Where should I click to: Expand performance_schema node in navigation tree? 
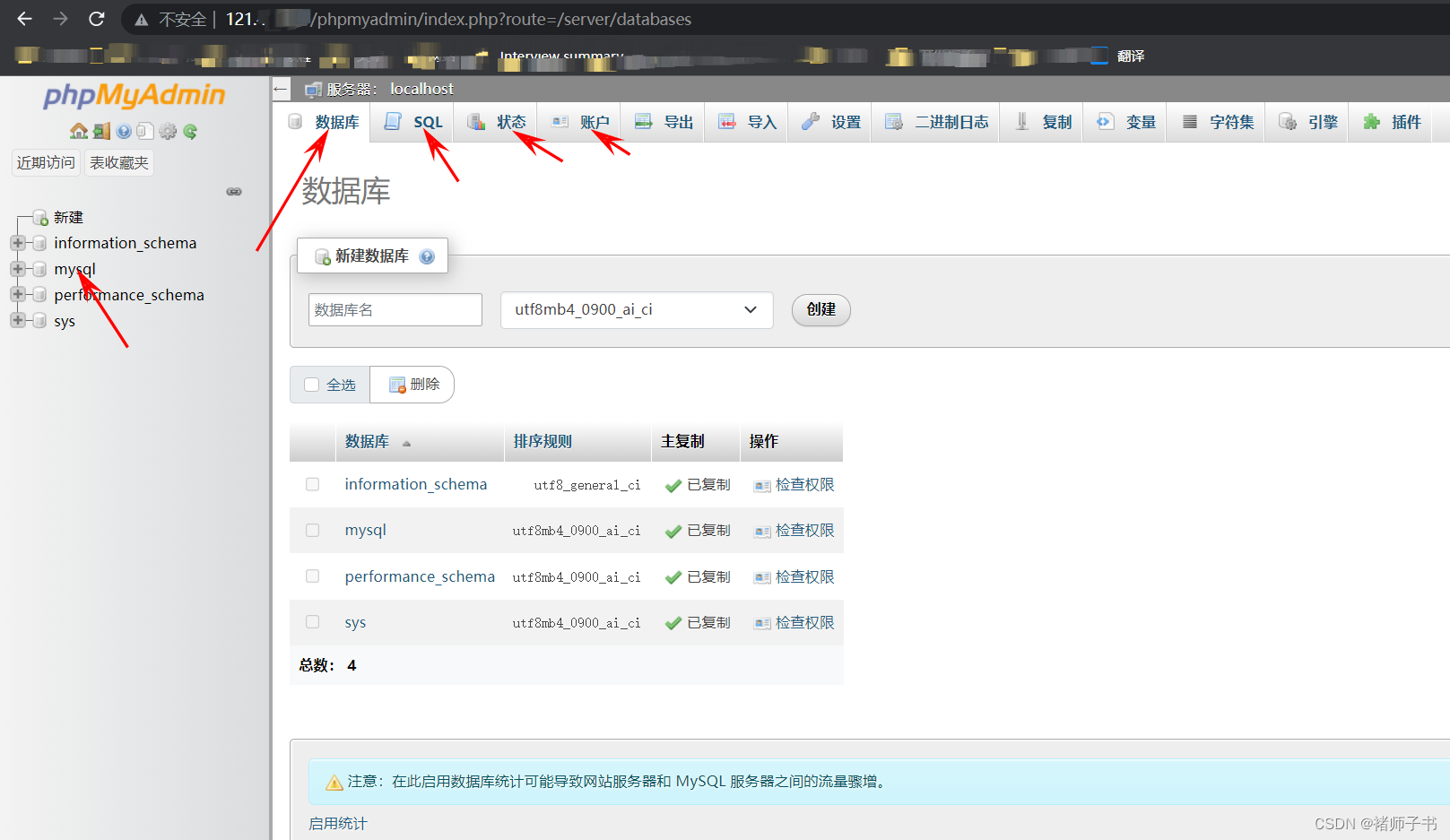tap(17, 294)
